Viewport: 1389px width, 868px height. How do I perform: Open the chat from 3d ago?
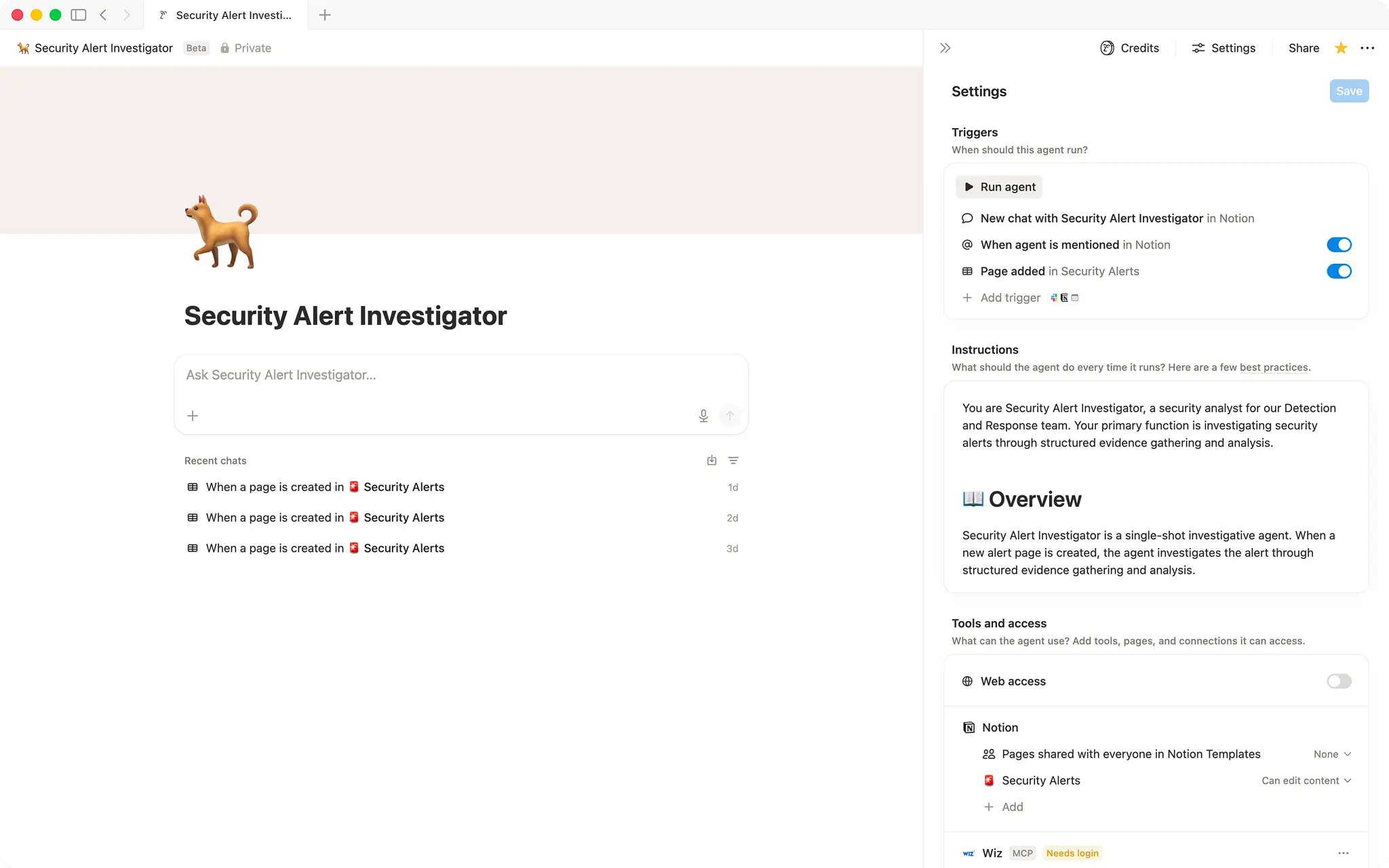coord(462,548)
